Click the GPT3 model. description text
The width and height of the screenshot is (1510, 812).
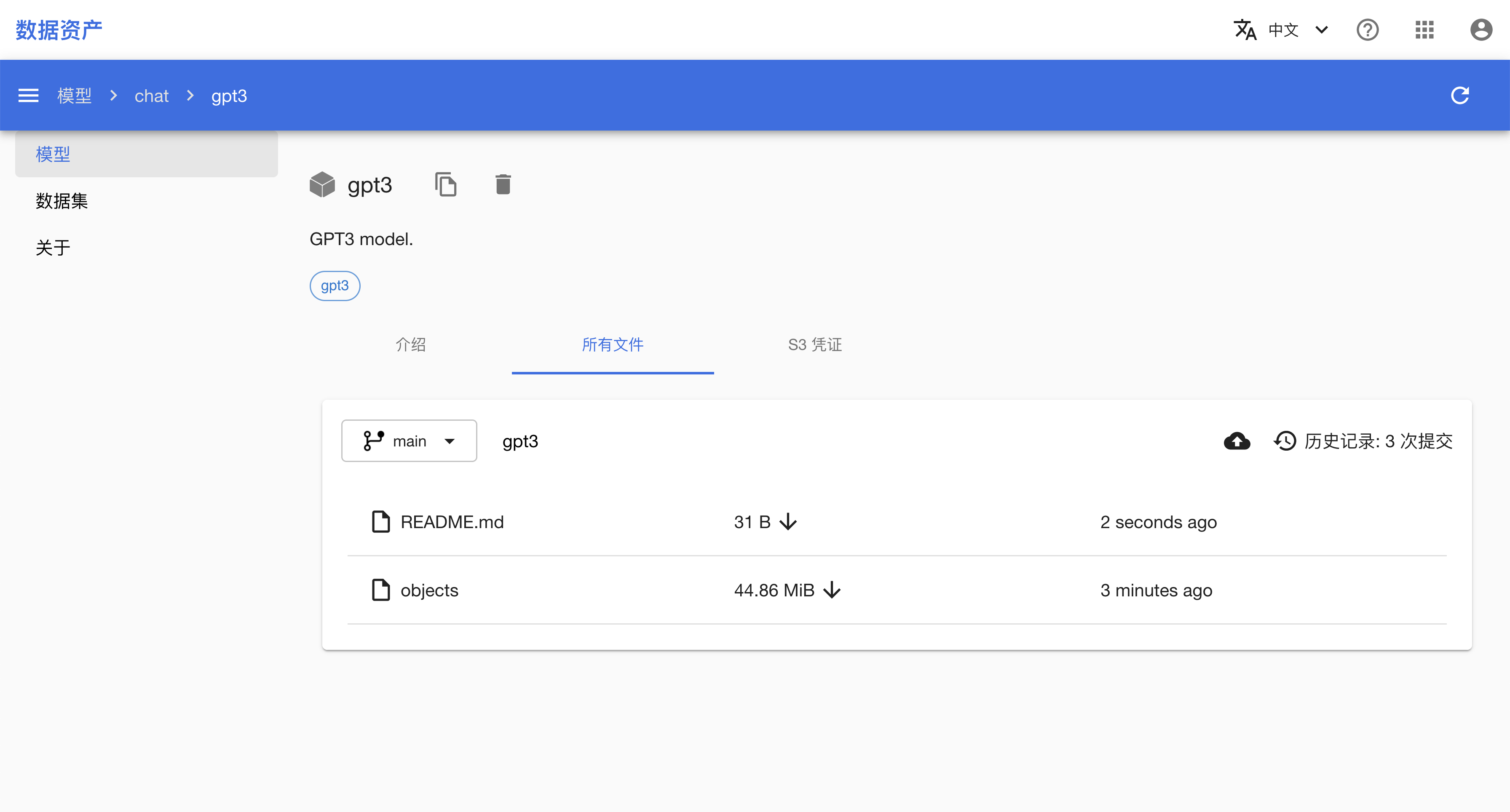click(x=361, y=239)
